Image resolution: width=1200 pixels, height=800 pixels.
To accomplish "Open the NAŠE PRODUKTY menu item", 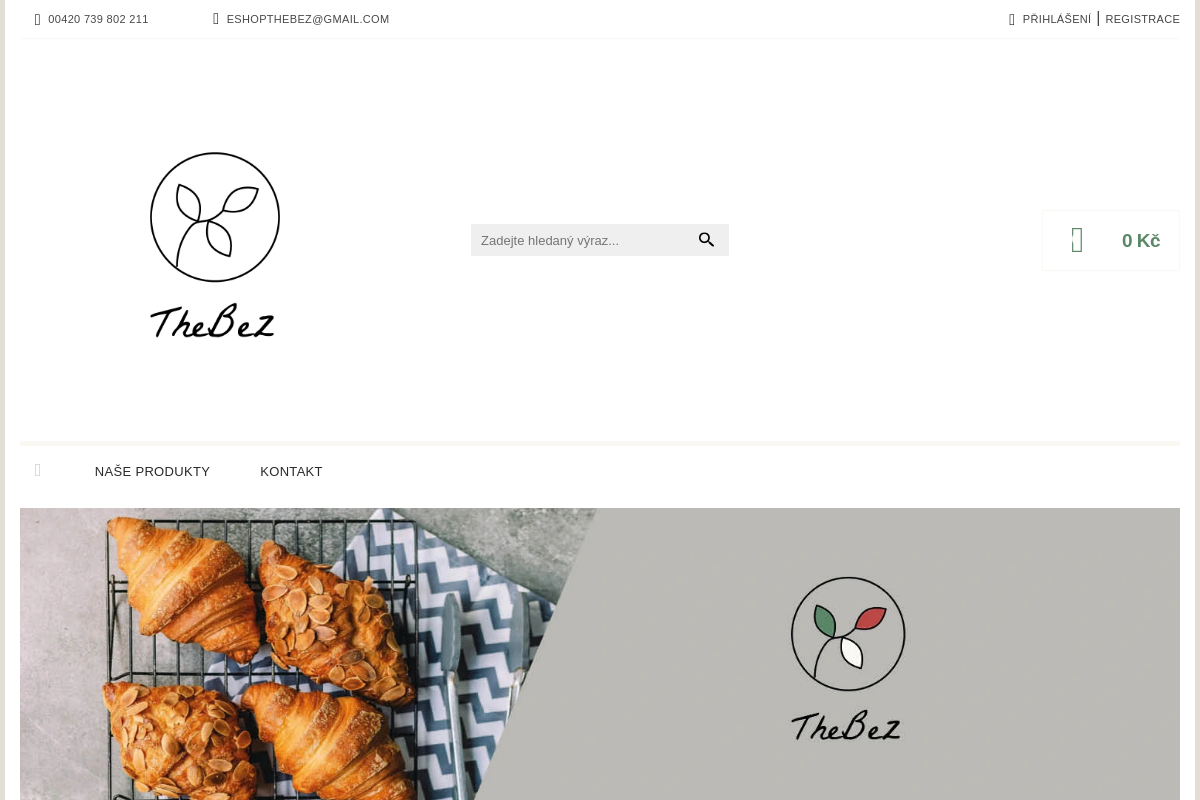I will click(152, 471).
